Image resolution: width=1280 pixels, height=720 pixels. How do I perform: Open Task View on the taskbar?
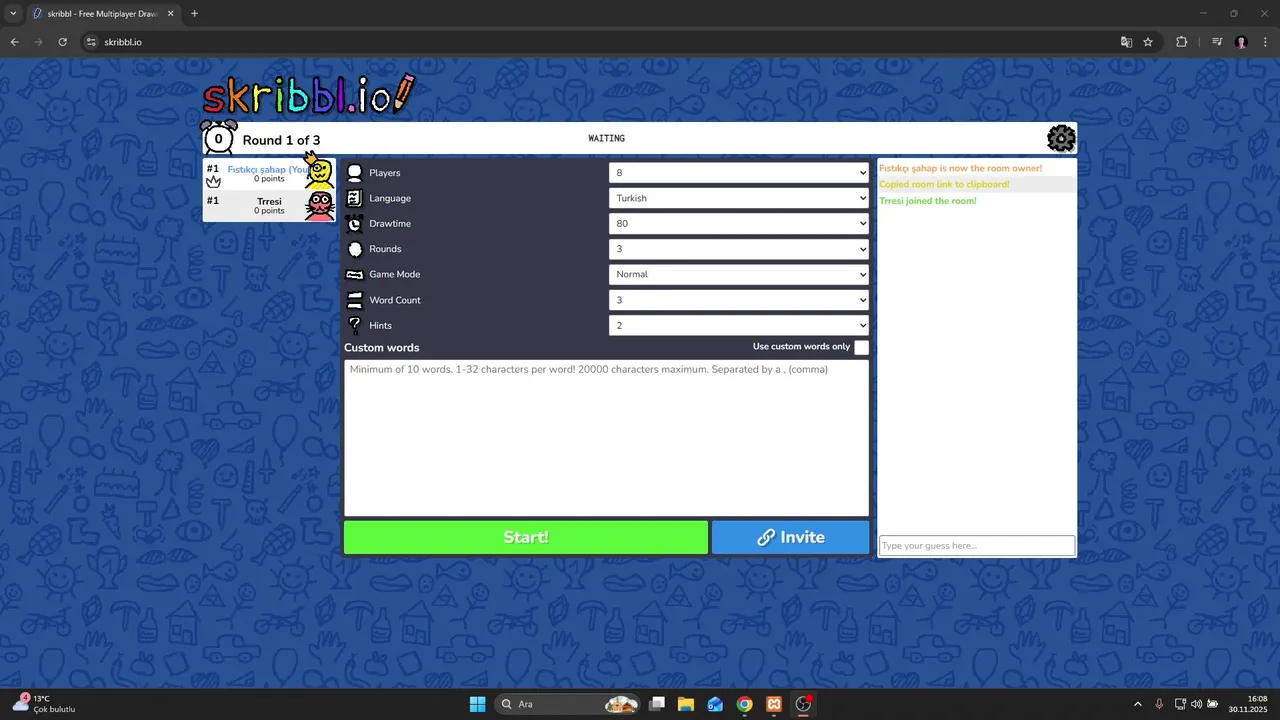(x=657, y=704)
